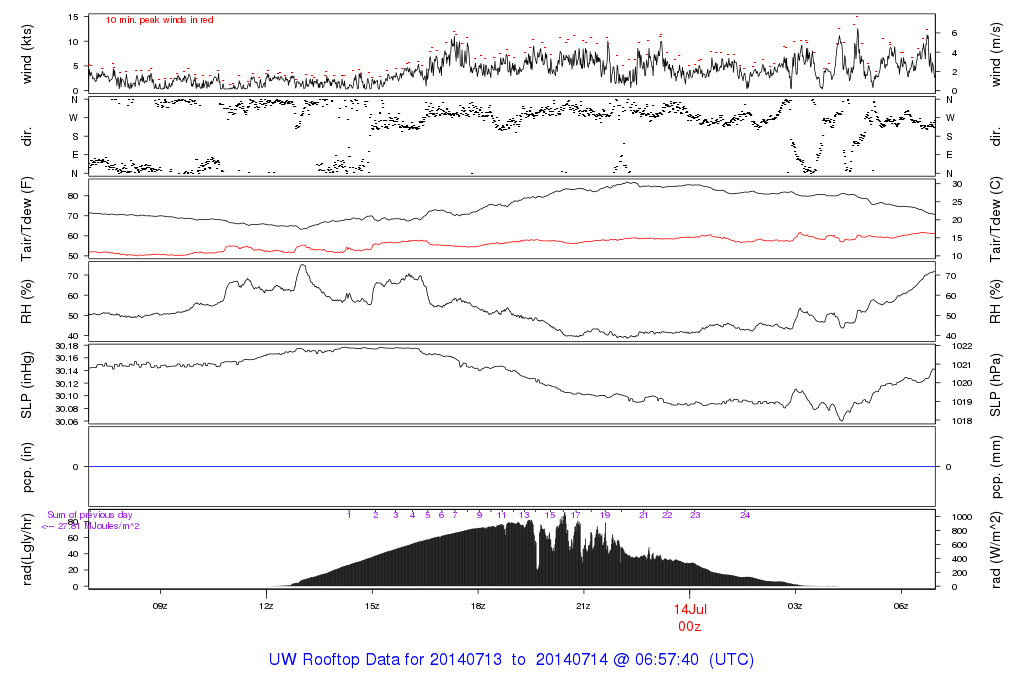Select the '18z' time axis label

pyautogui.click(x=477, y=606)
